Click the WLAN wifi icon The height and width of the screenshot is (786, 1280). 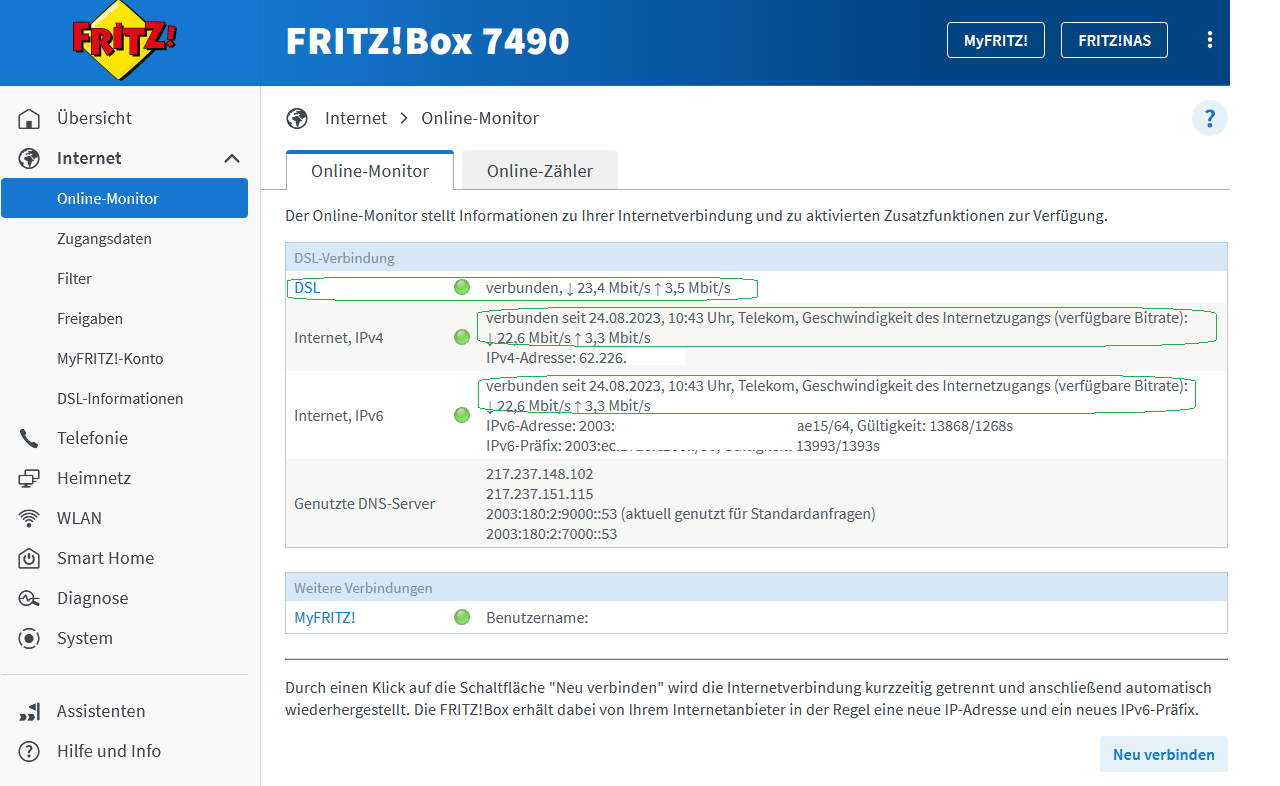[x=29, y=518]
